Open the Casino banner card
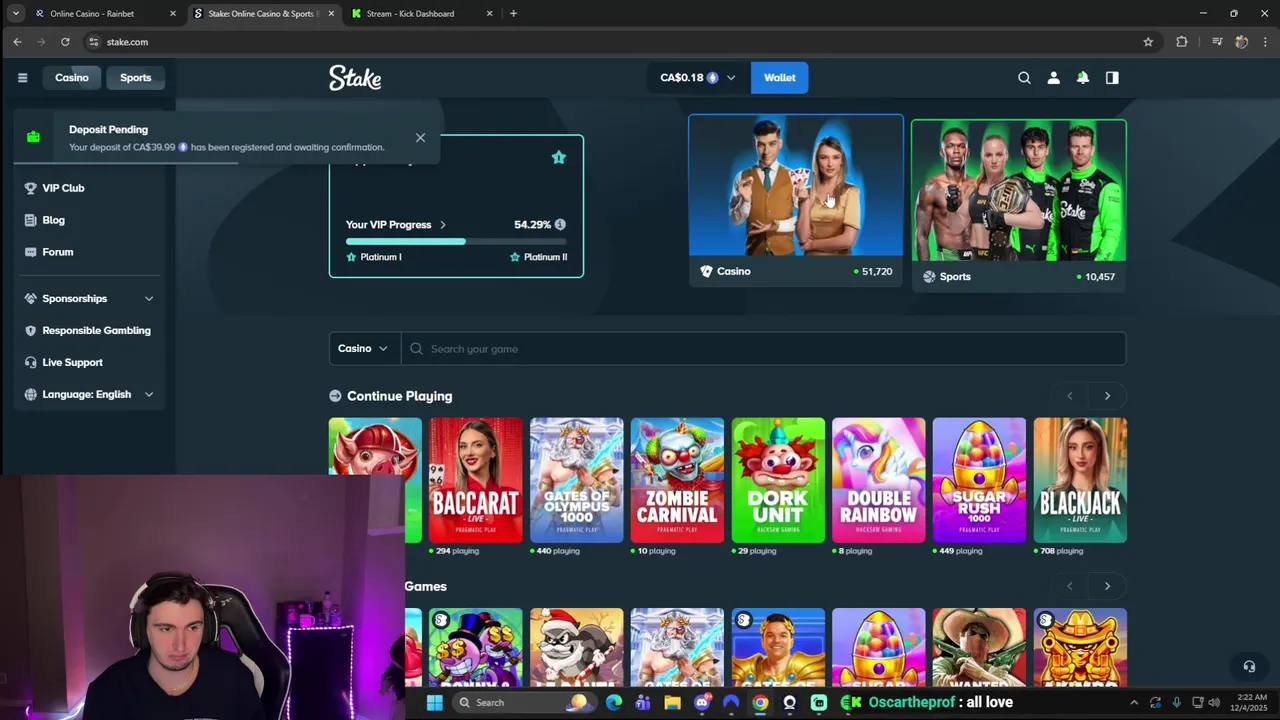1280x720 pixels. click(796, 199)
